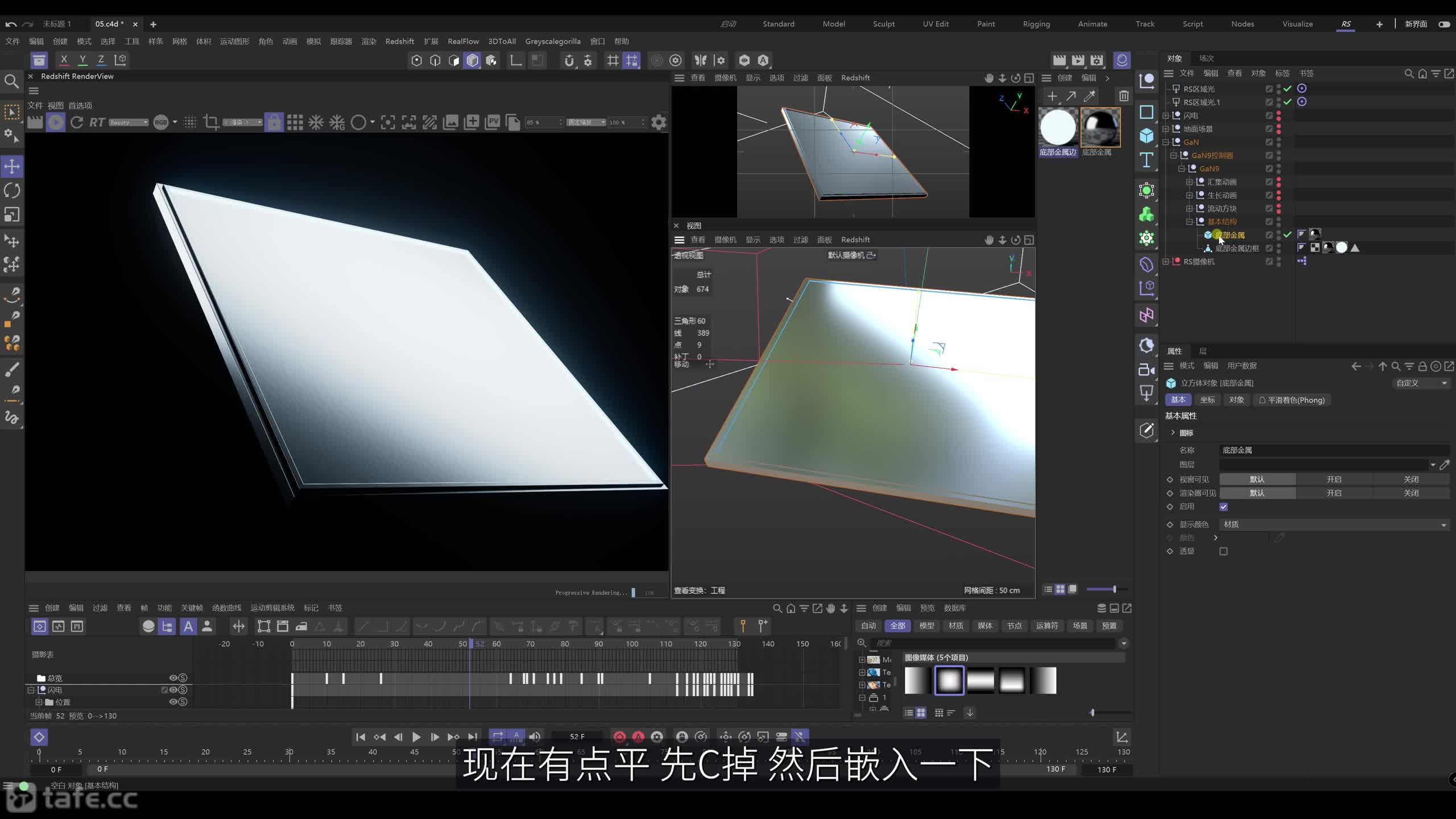Select the 材质 filter in asset browser

point(955,626)
